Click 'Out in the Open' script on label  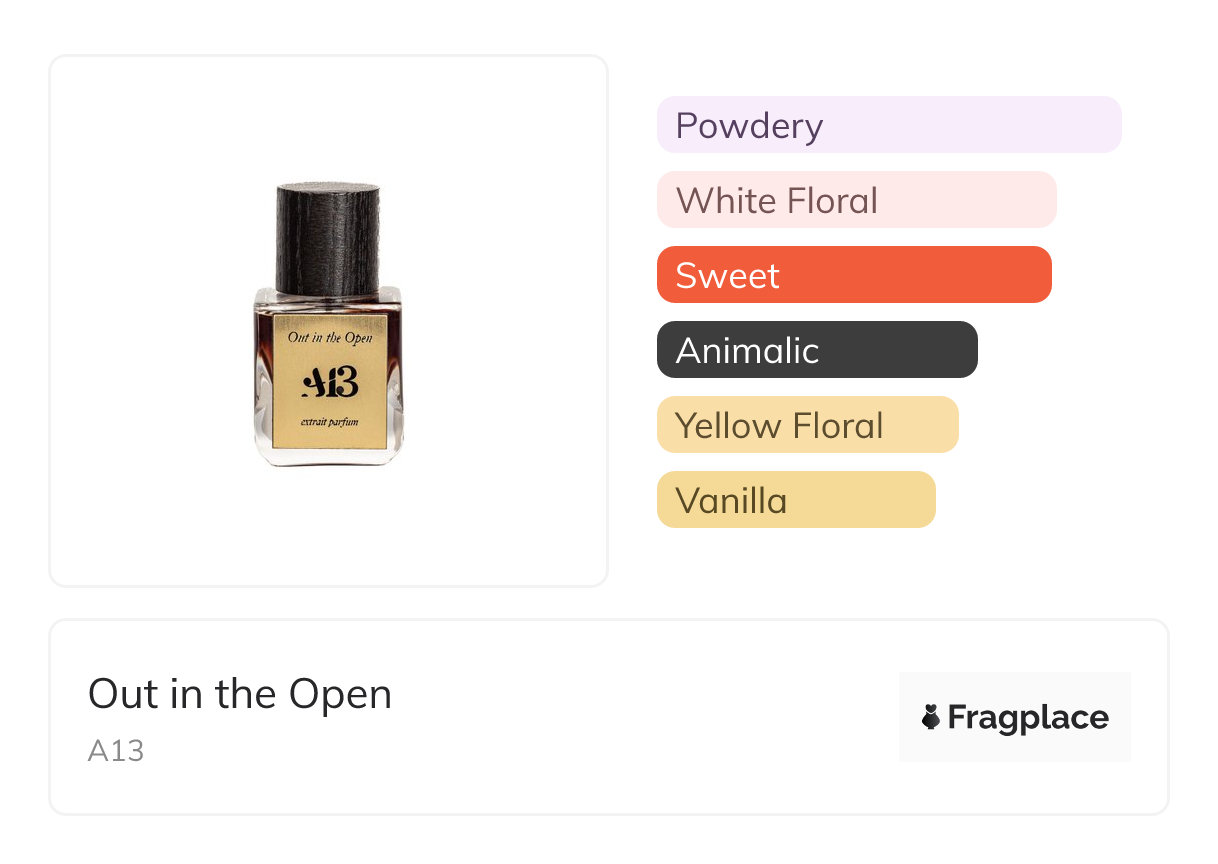click(329, 337)
